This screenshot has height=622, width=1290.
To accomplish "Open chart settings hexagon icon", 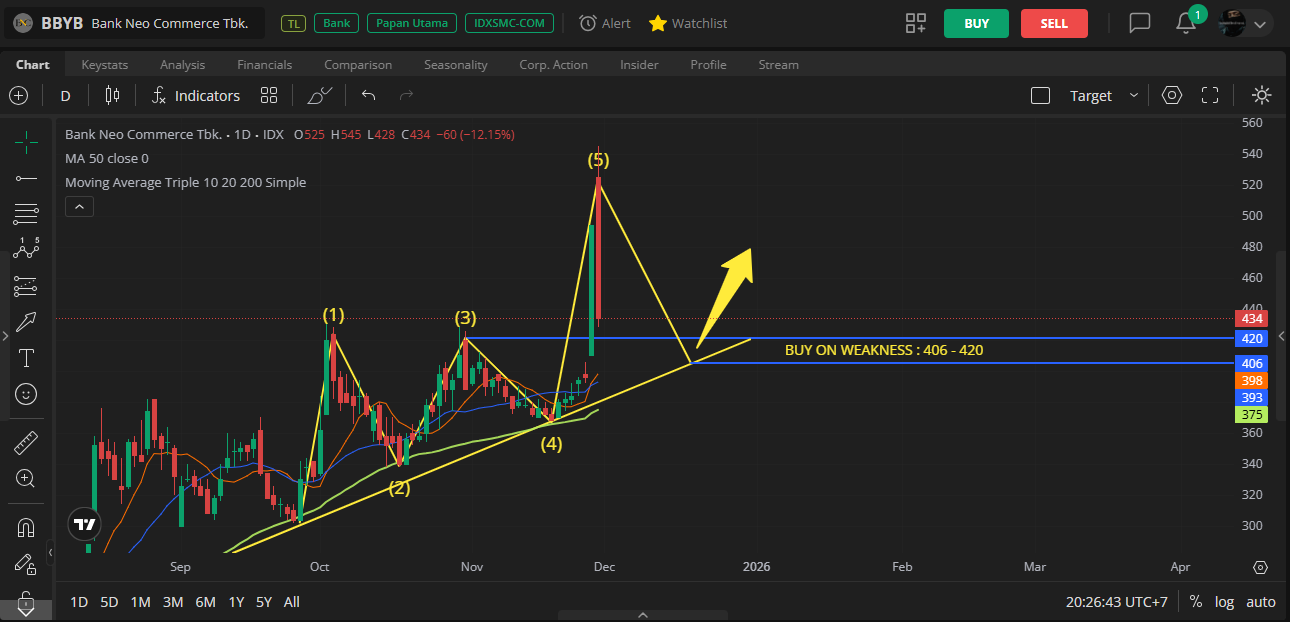I will tap(1172, 96).
